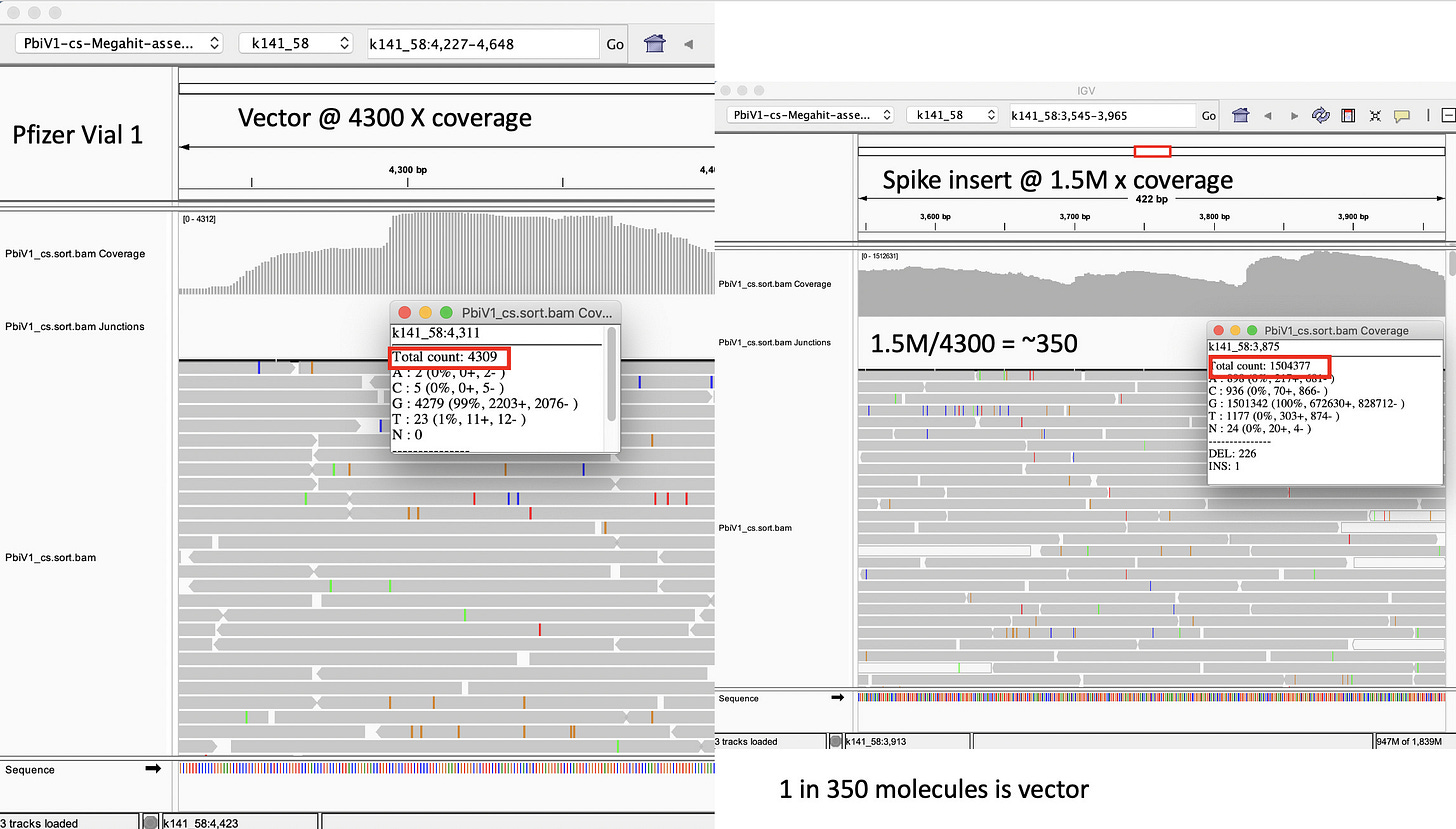This screenshot has height=829, width=1456.
Task: Click 'G : 4279' line in popup
Action: click(x=485, y=403)
